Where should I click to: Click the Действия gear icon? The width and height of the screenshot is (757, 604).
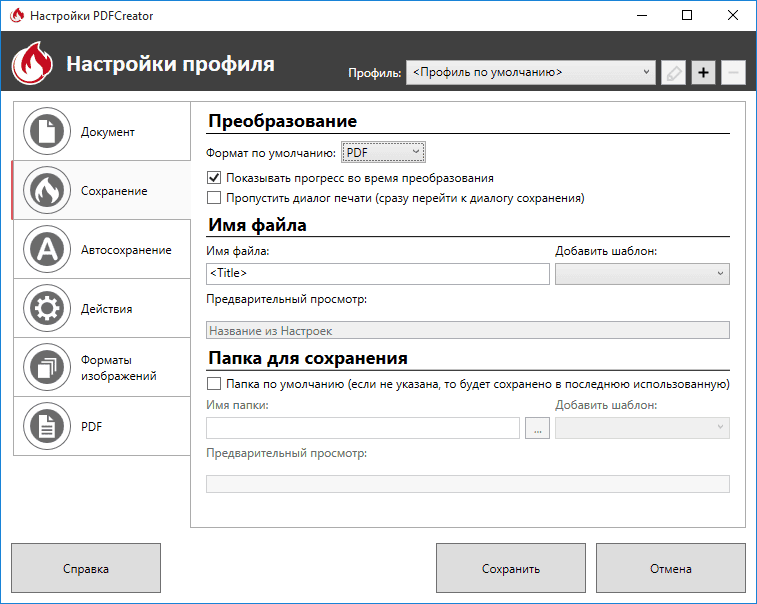point(44,309)
